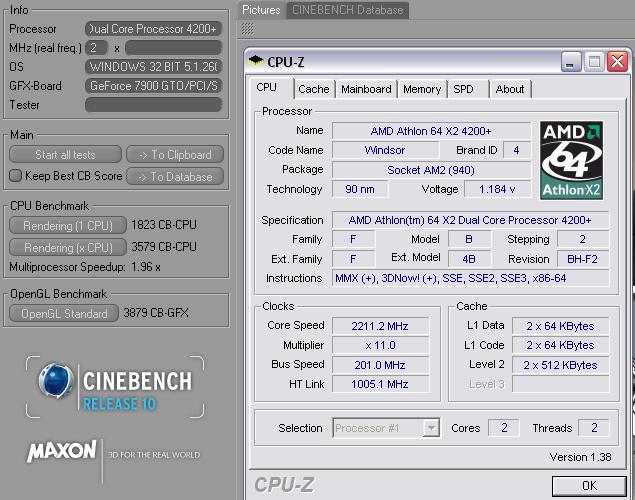
Task: Click the Tester input field
Action: [x=153, y=105]
